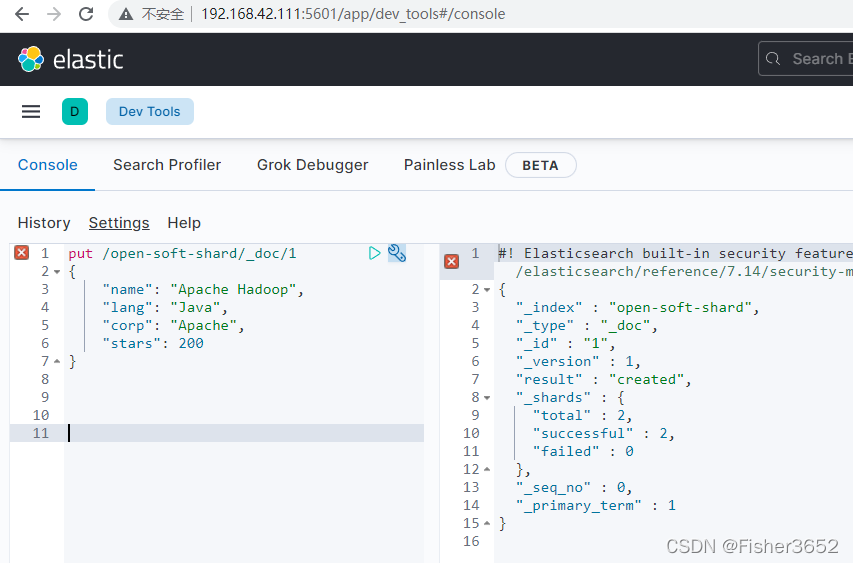This screenshot has height=563, width=853.
Task: Click the browser forward arrow
Action: 54,14
